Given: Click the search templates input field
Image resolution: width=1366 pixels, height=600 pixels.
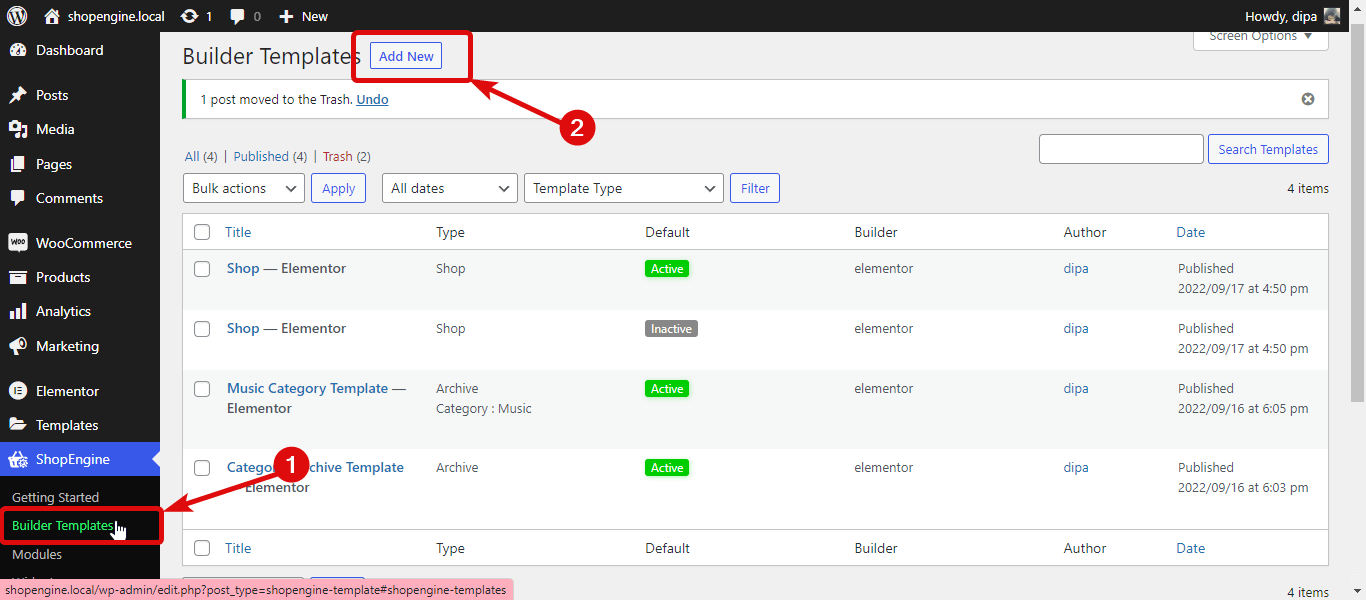Looking at the screenshot, I should click(1121, 149).
